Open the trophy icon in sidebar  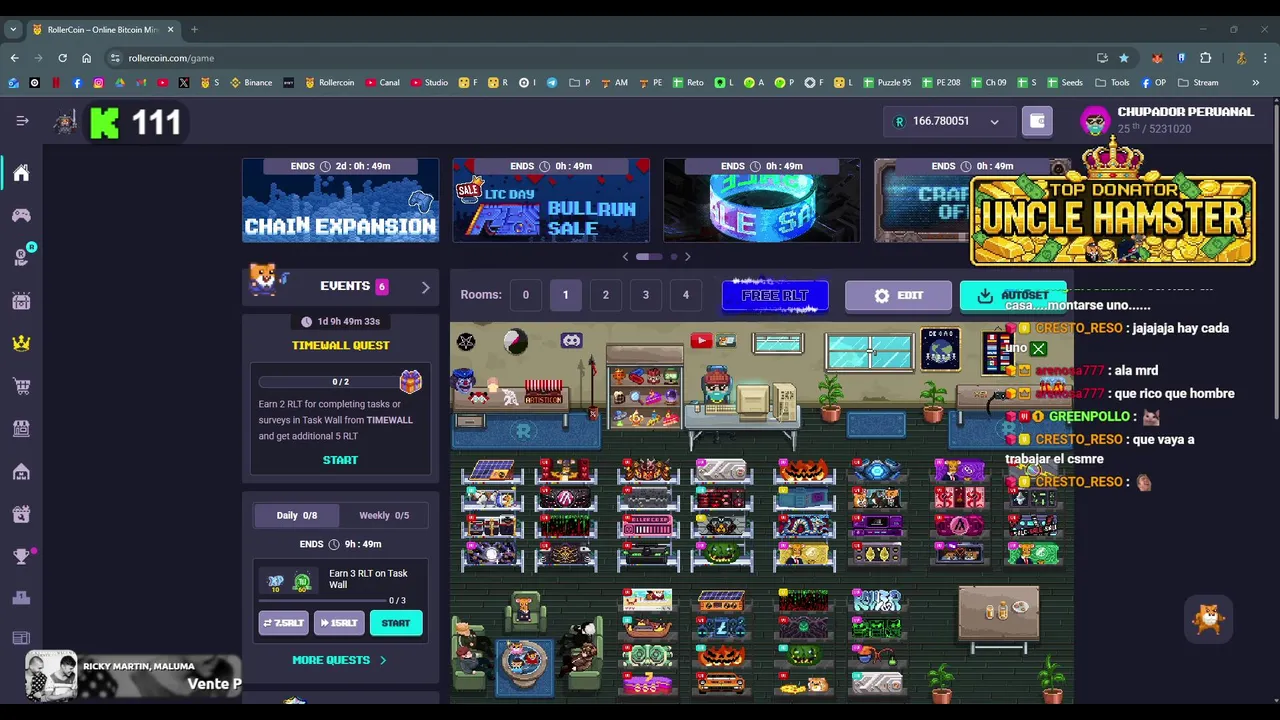(x=21, y=557)
